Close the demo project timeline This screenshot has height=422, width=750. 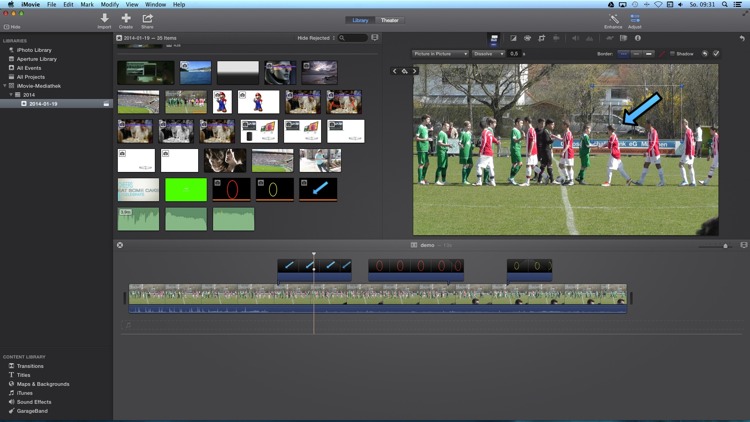click(120, 245)
